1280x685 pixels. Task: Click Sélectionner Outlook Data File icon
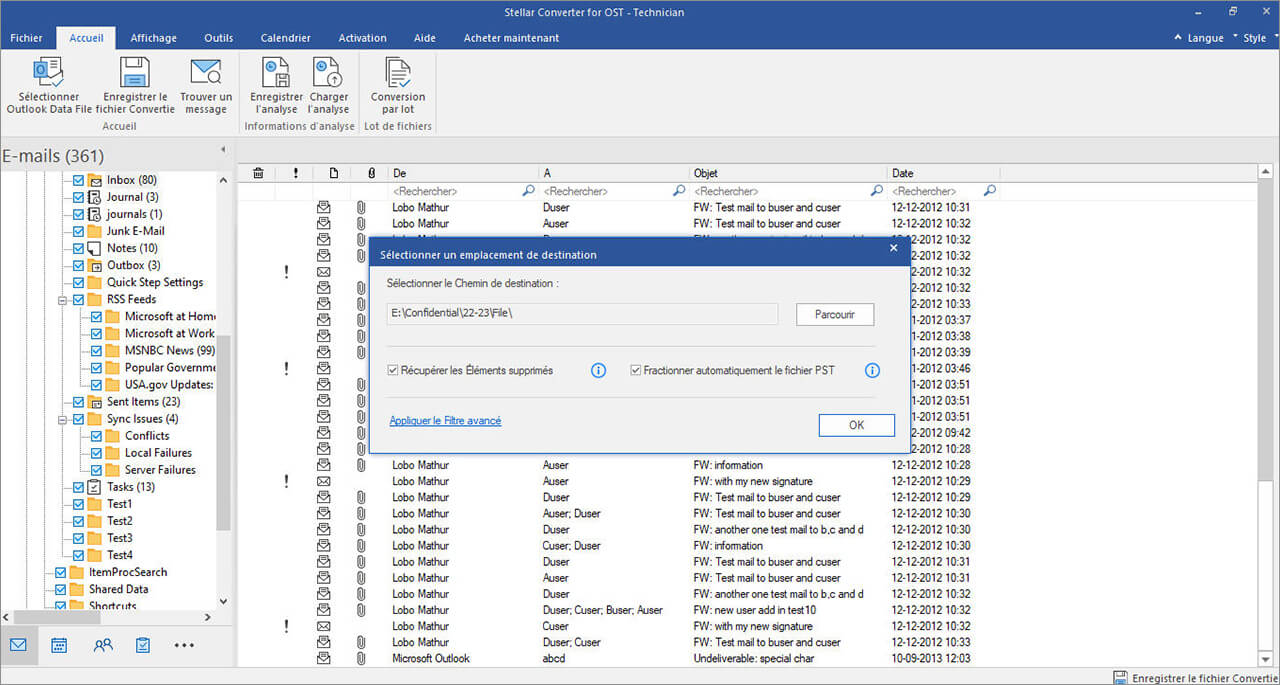(x=48, y=72)
